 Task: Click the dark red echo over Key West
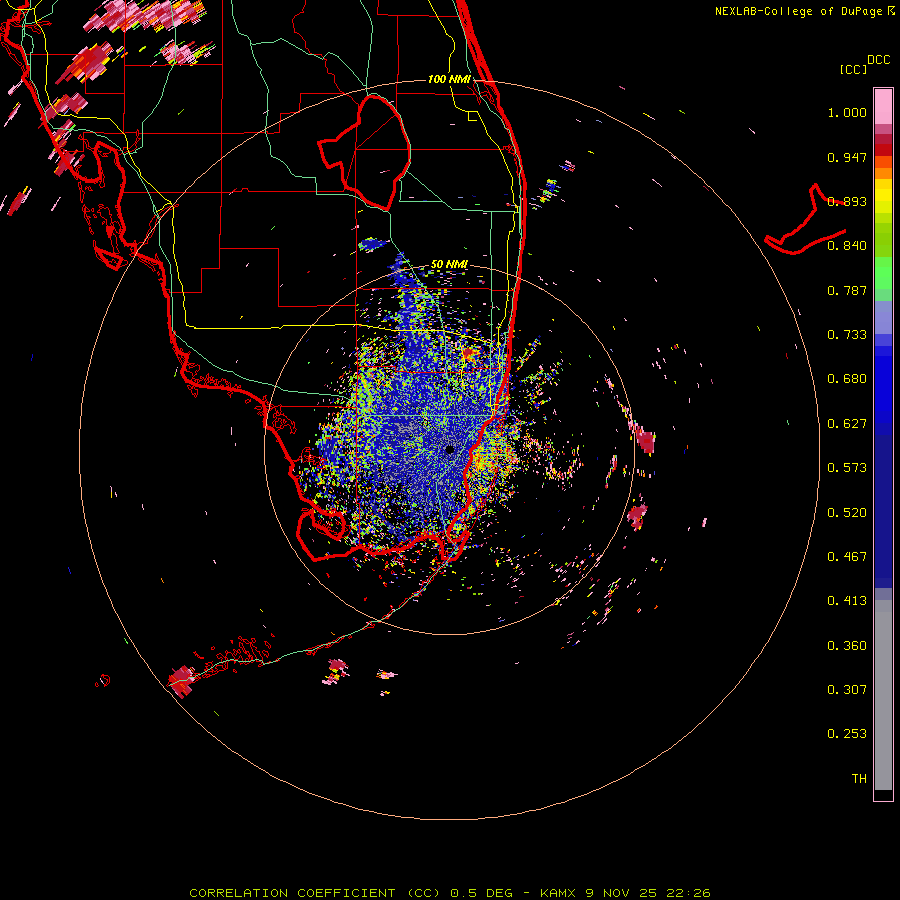coord(182,681)
